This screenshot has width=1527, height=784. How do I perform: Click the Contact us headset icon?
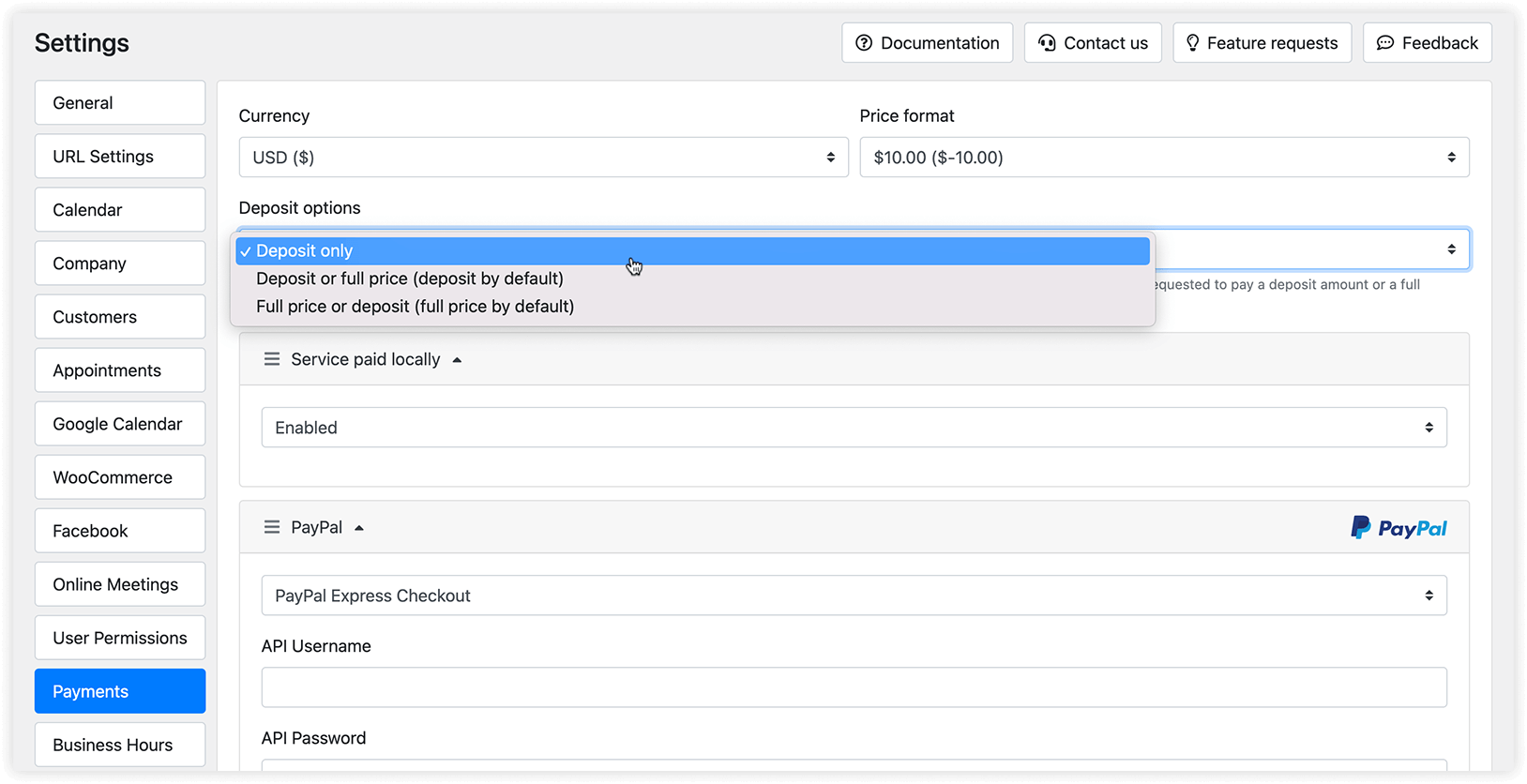(x=1047, y=43)
